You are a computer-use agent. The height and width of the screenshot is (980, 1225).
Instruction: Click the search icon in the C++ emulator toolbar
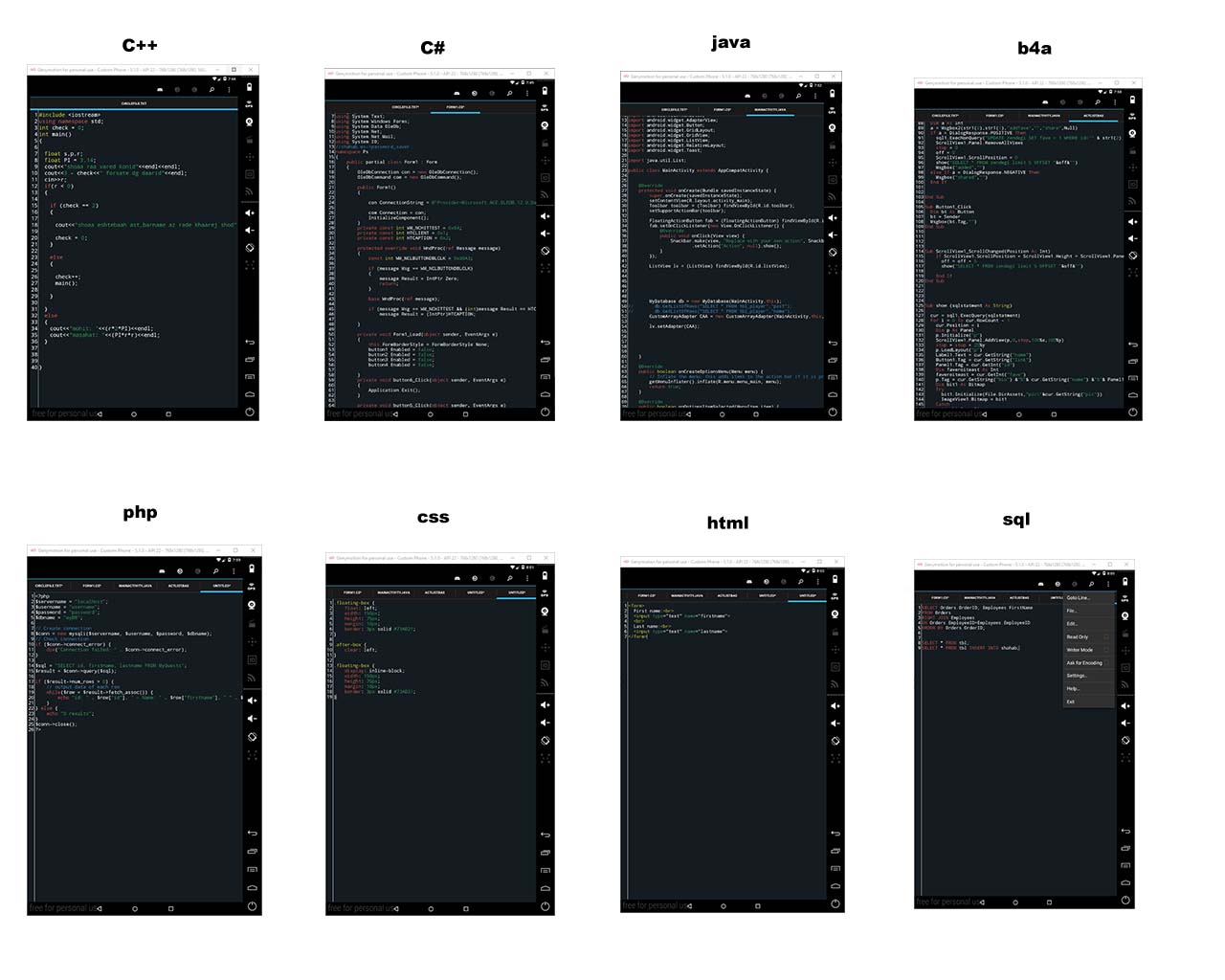coord(212,90)
